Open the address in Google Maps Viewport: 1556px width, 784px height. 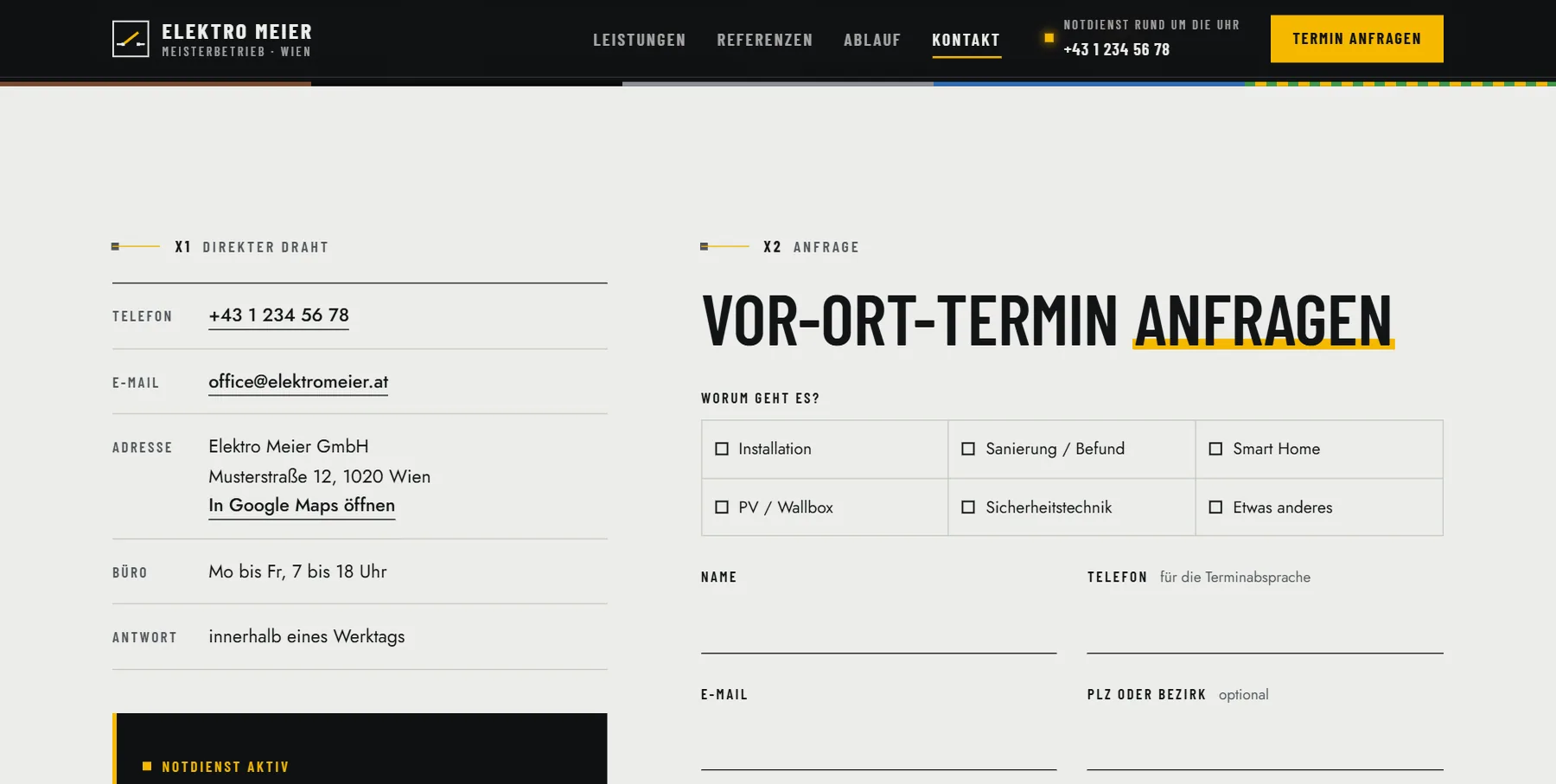pyautogui.click(x=302, y=506)
